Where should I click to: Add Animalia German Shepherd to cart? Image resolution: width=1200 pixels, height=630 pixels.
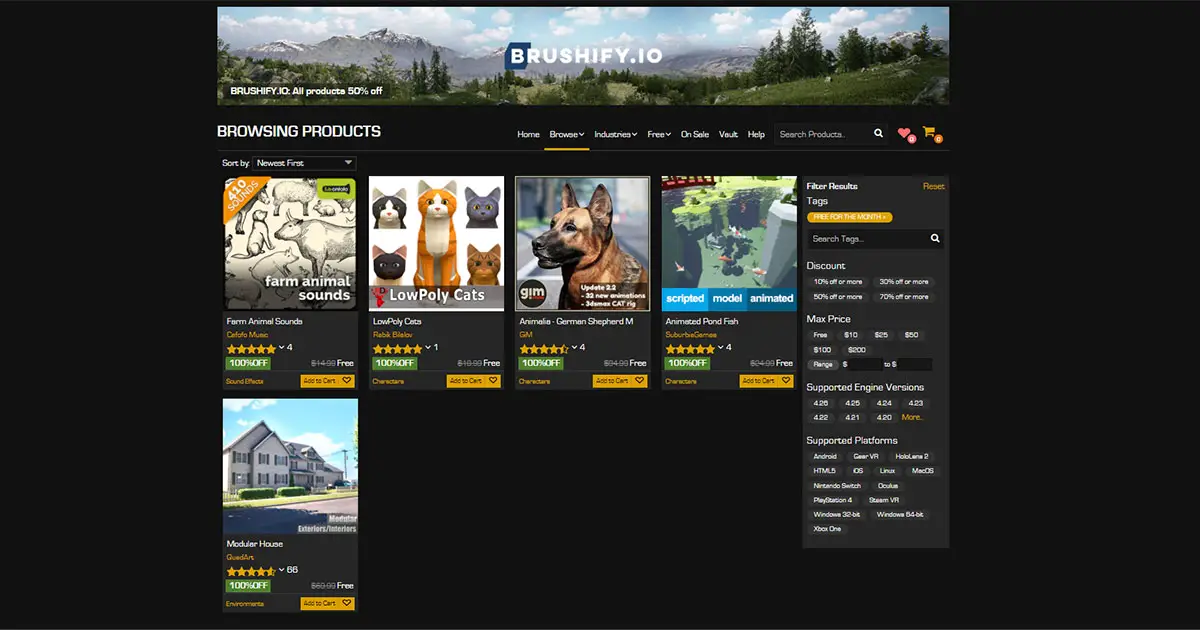pyautogui.click(x=613, y=381)
